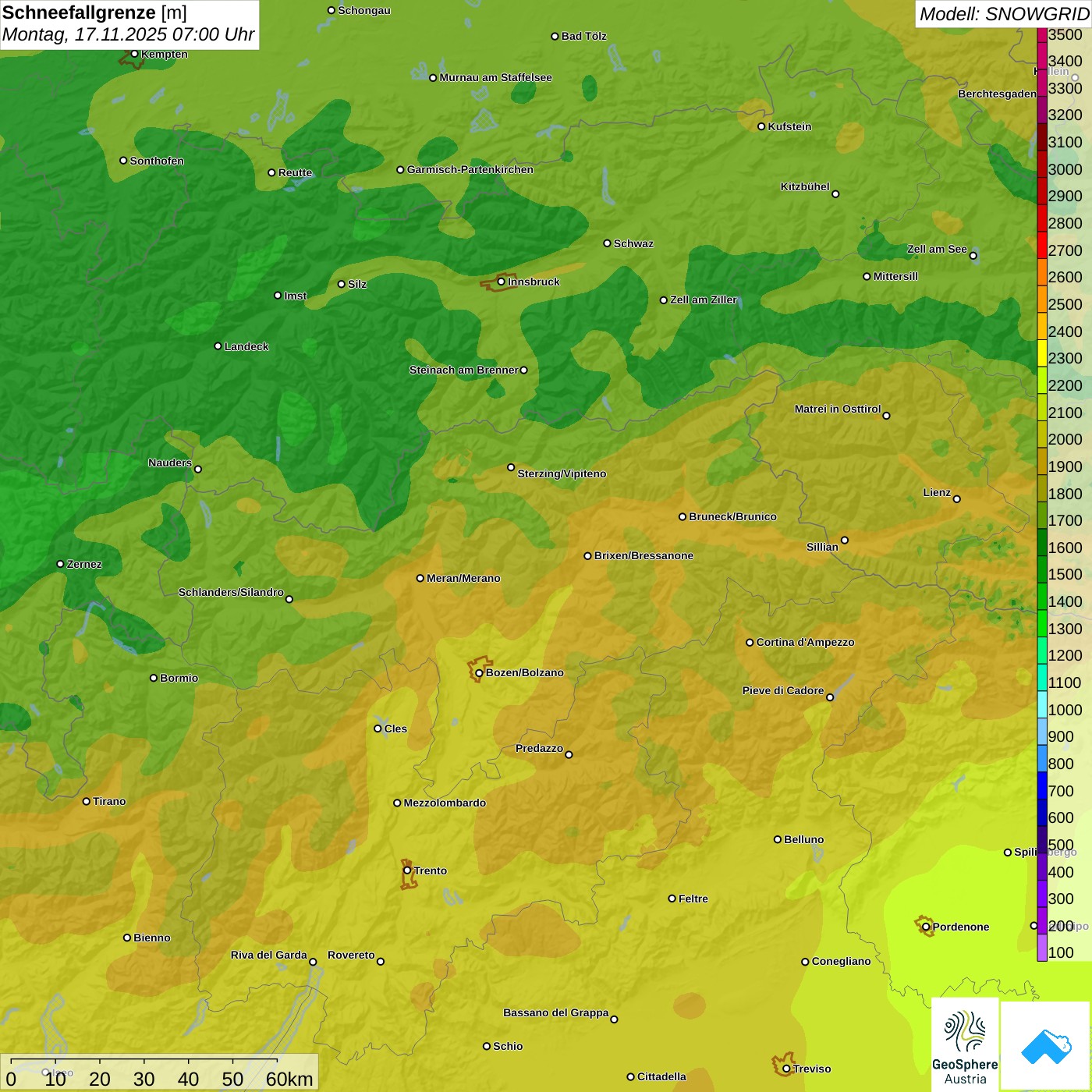Click the blue mountain cloud logo

[1045, 1046]
